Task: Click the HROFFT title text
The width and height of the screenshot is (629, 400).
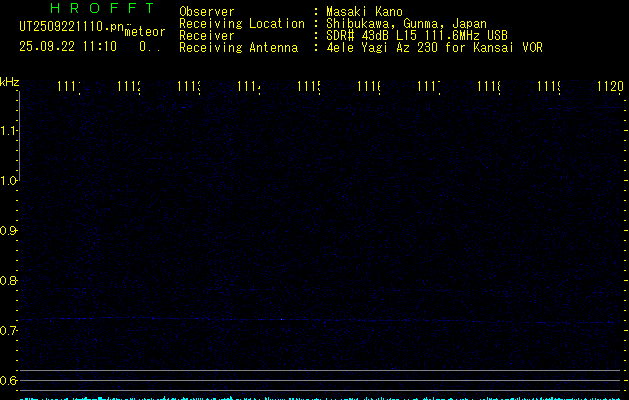Action: [x=102, y=8]
